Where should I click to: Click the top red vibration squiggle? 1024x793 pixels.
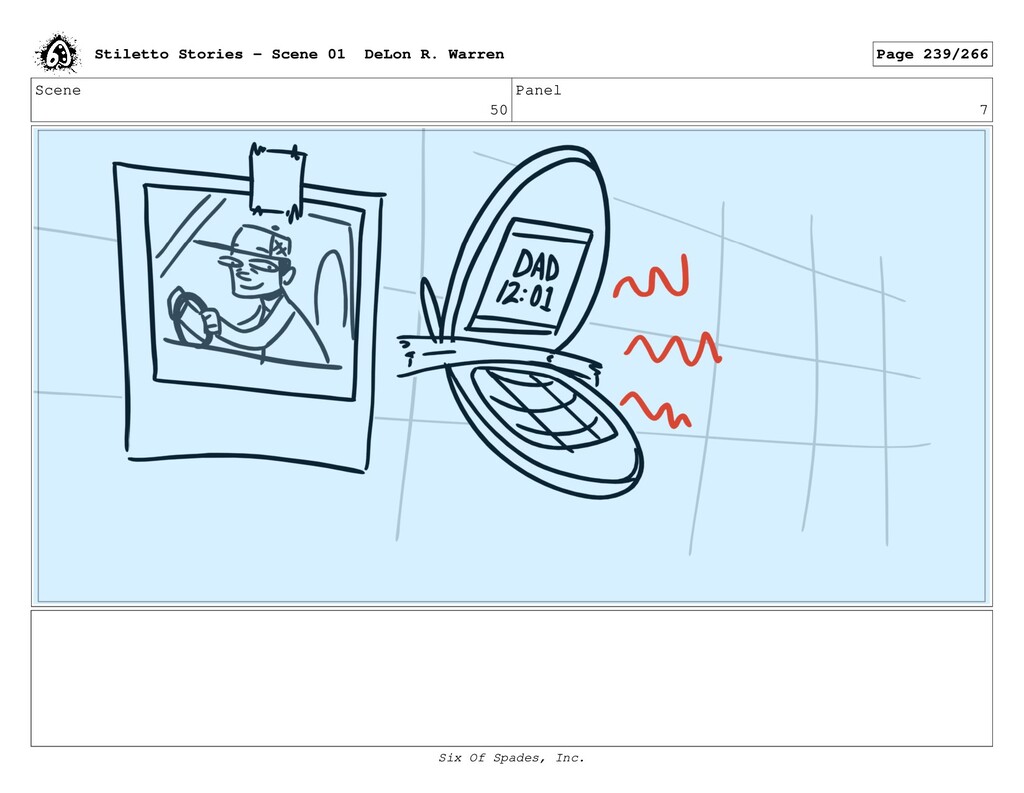pos(651,278)
